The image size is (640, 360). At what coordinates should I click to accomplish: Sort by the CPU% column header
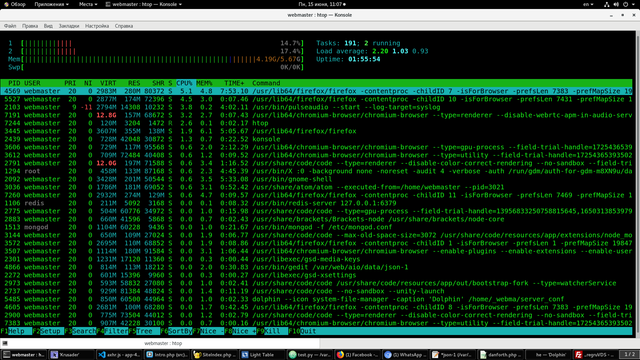pos(184,83)
